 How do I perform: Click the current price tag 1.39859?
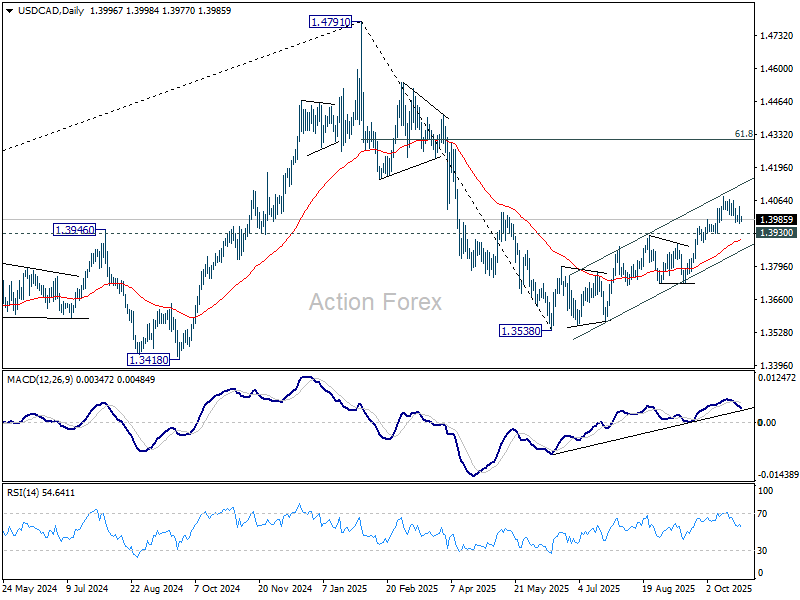point(777,219)
